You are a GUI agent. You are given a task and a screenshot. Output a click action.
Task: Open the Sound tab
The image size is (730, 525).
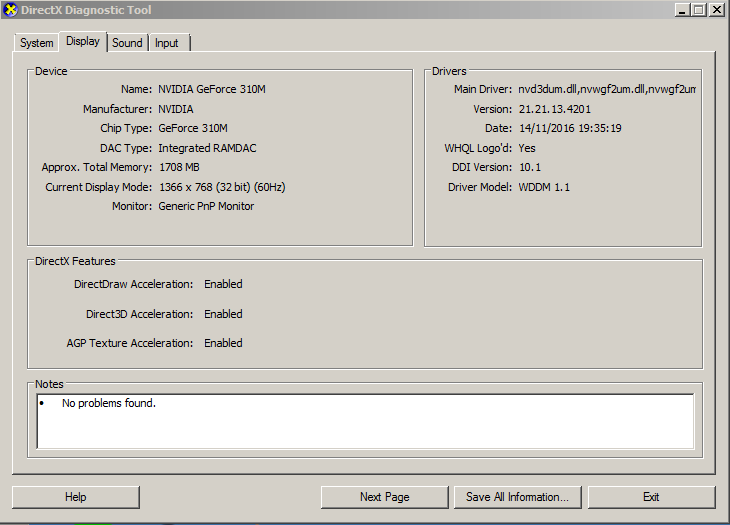coord(127,43)
